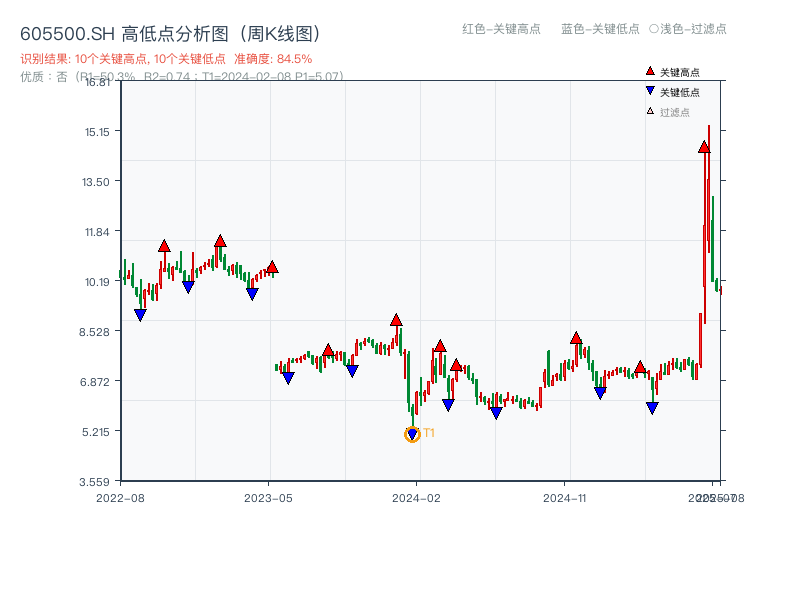
Task: Click the red 识别结果 summary line
Action: [x=166, y=59]
